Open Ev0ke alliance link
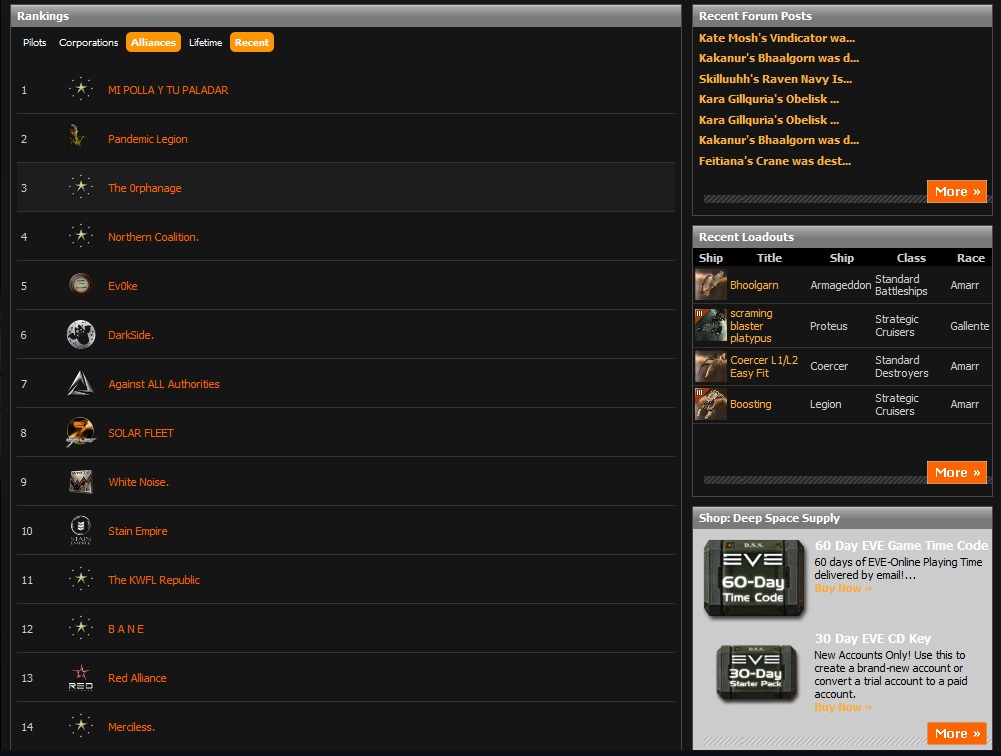The width and height of the screenshot is (1001, 756). 123,286
